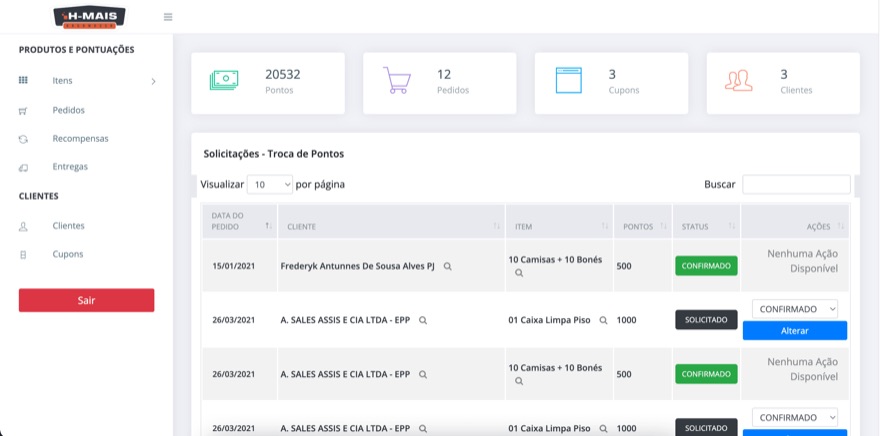
Task: Open magnifier under 10 Camisas in 15/01/2021 row
Action: coord(519,273)
